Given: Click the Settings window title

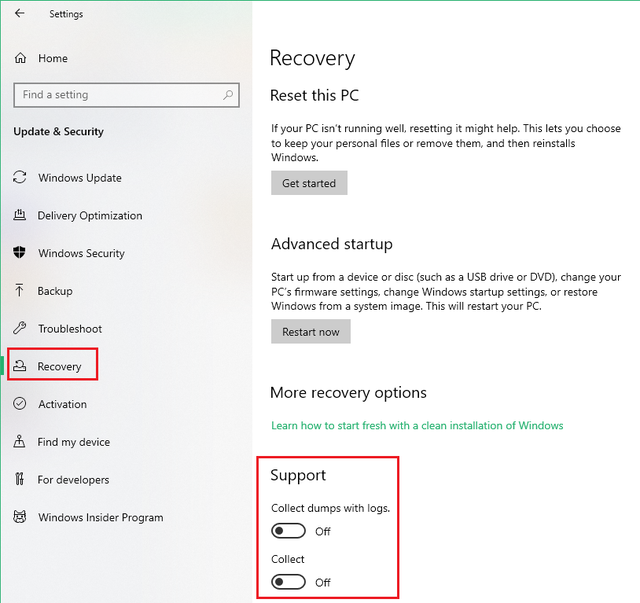Looking at the screenshot, I should (x=66, y=14).
